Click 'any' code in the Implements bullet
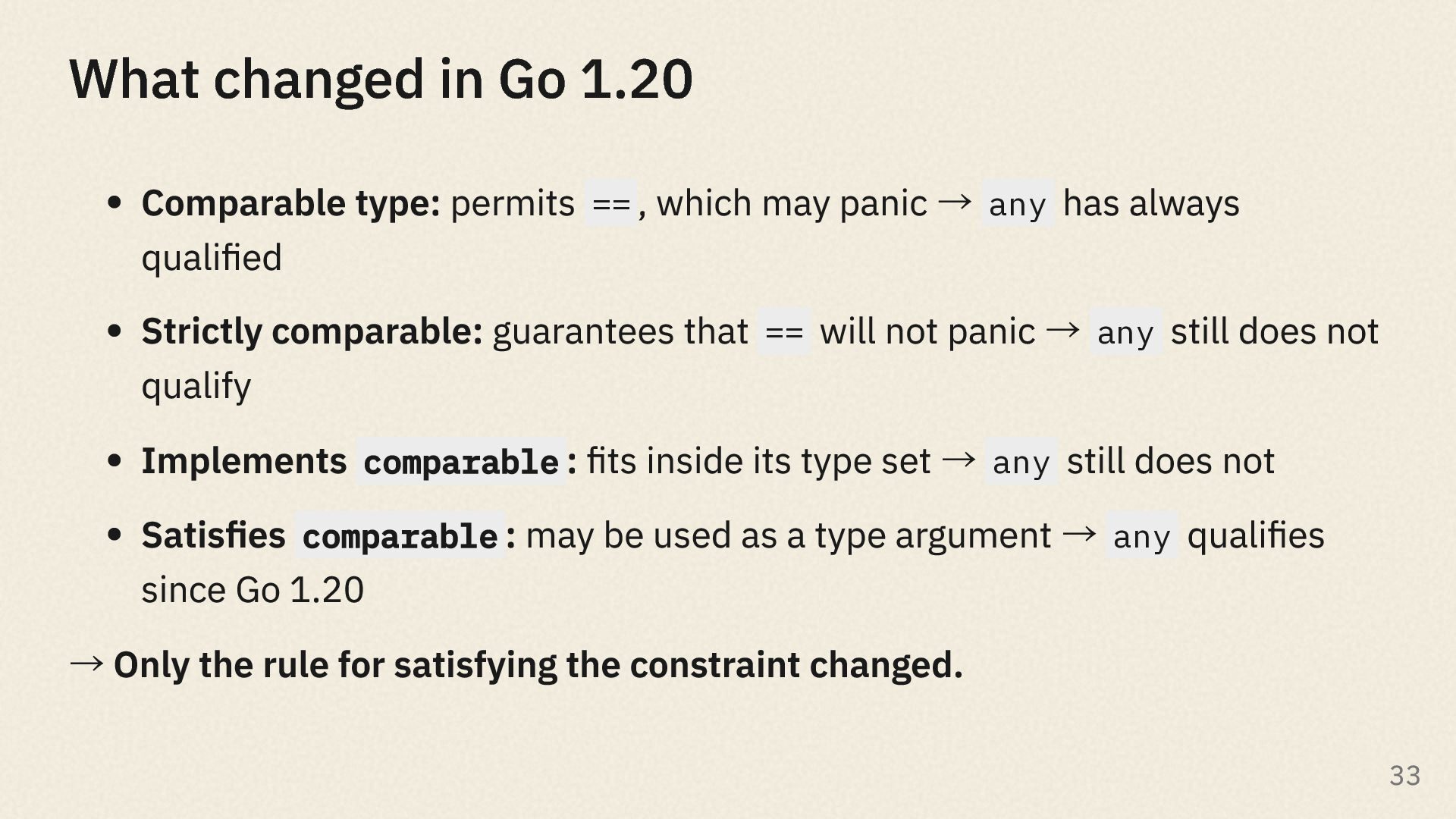The height and width of the screenshot is (819, 1456). coord(1021,461)
